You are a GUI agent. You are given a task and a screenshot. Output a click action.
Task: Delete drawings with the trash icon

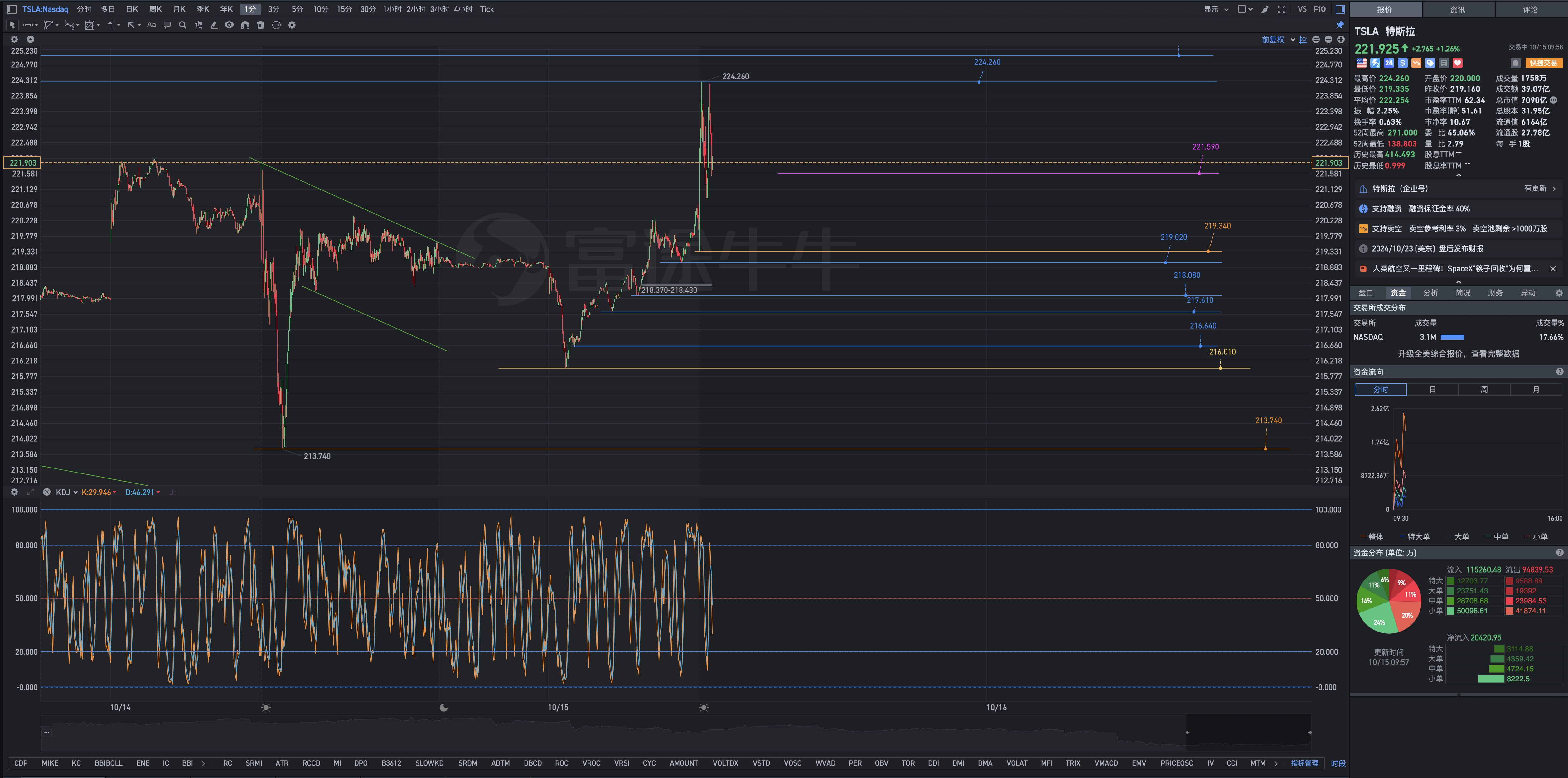click(260, 25)
